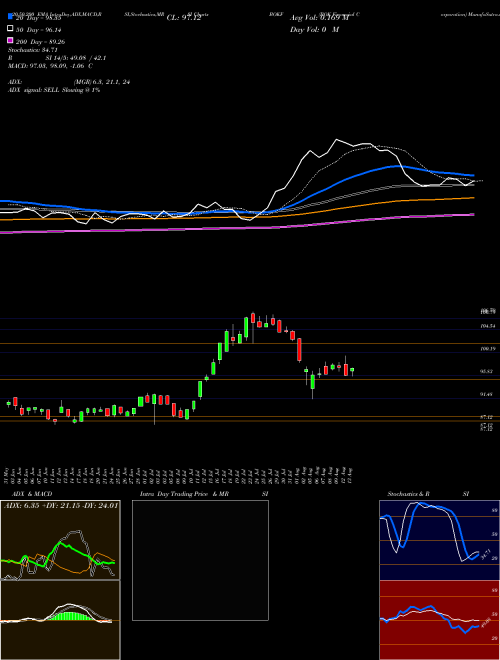The width and height of the screenshot is (500, 660).
Task: Open the ADX indicator chart thumbnail
Action: (x=60, y=540)
